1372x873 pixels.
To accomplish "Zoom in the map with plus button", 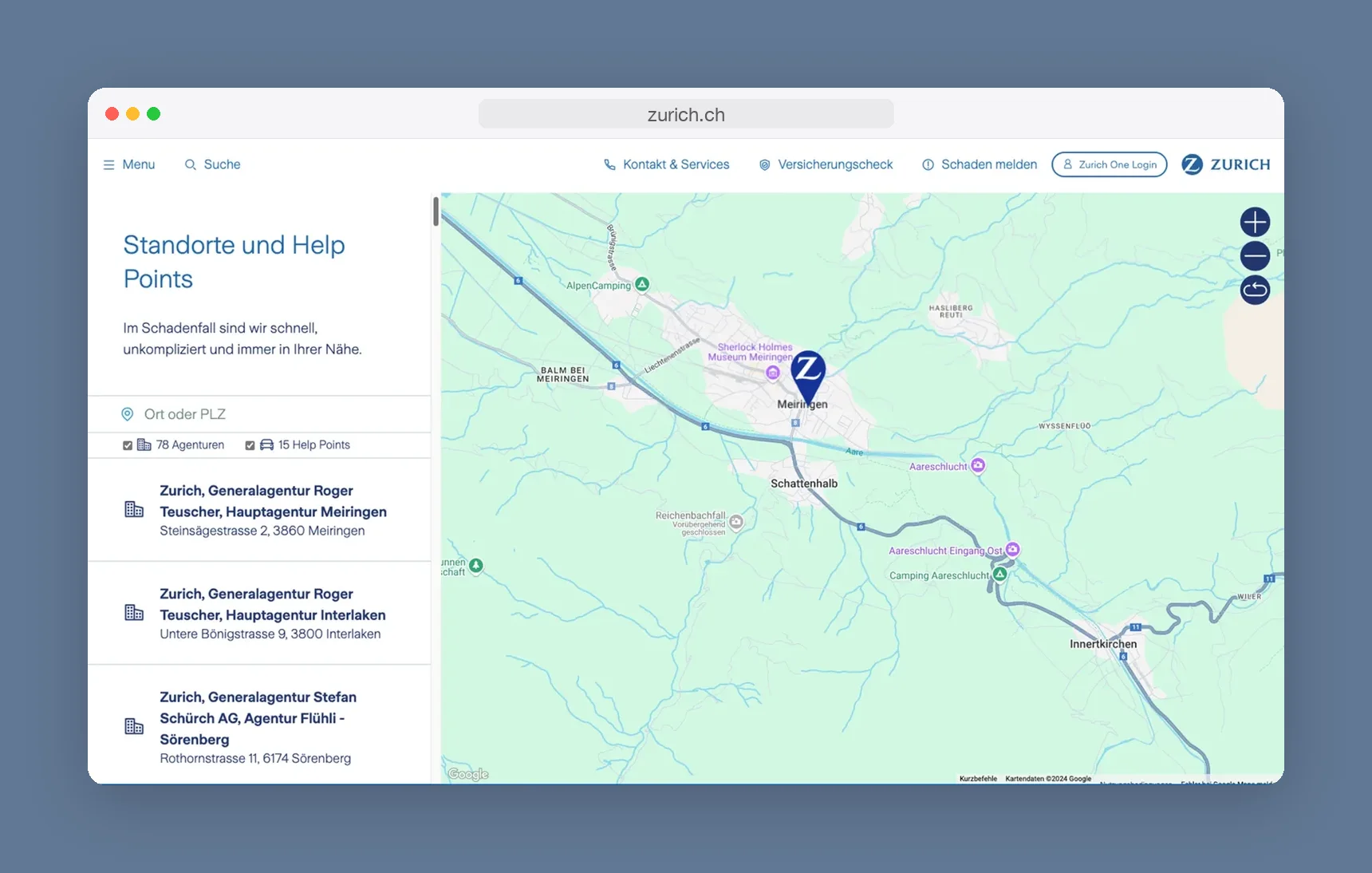I will coord(1255,222).
